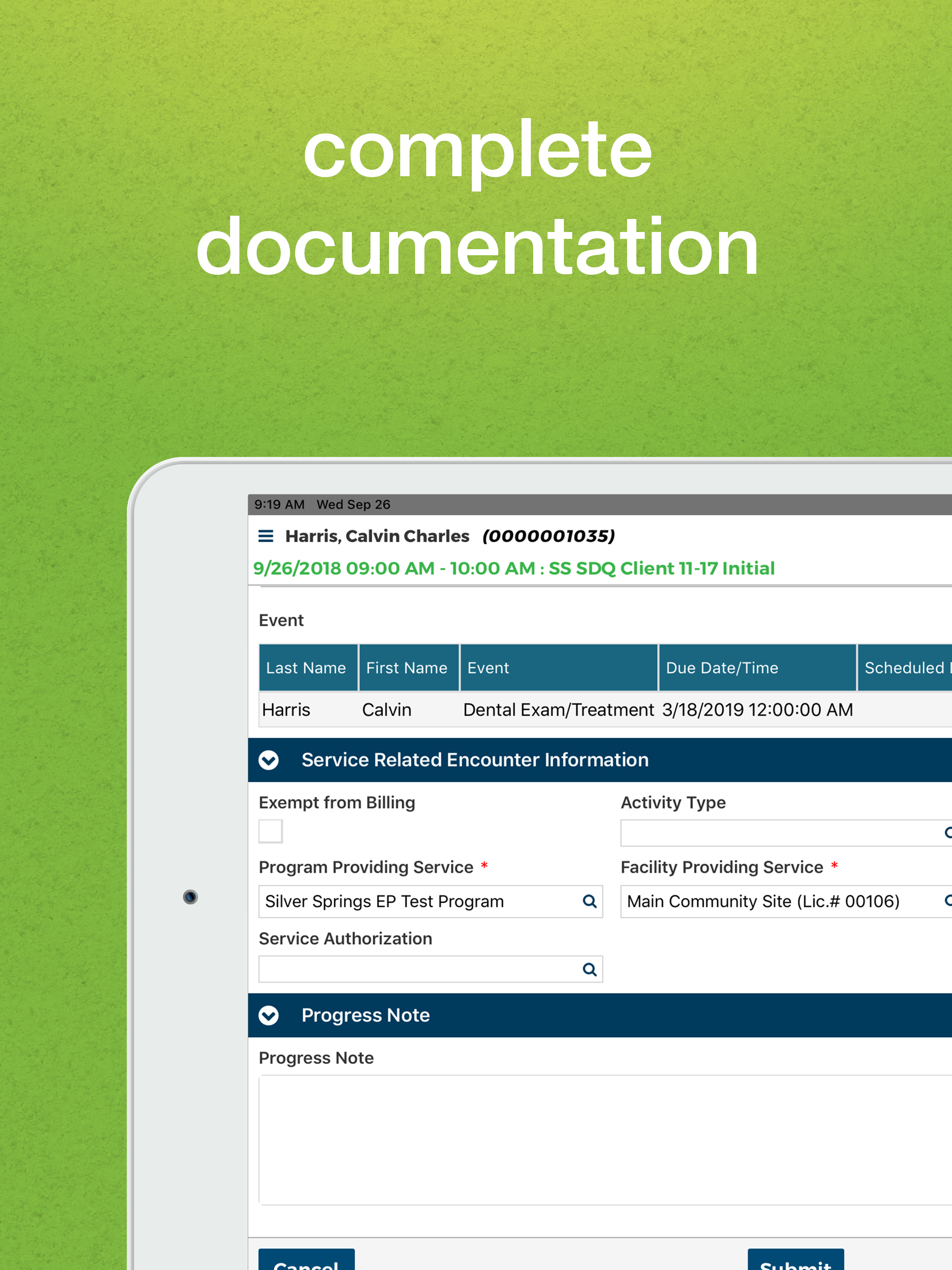This screenshot has height=1270, width=952.
Task: Click the 'Wed Sep 26' status bar date
Action: click(353, 505)
